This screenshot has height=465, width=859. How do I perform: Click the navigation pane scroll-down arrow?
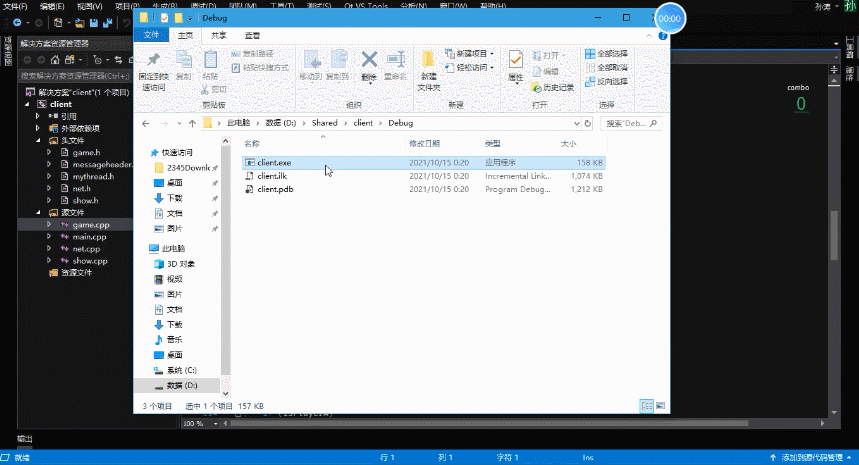(x=225, y=393)
